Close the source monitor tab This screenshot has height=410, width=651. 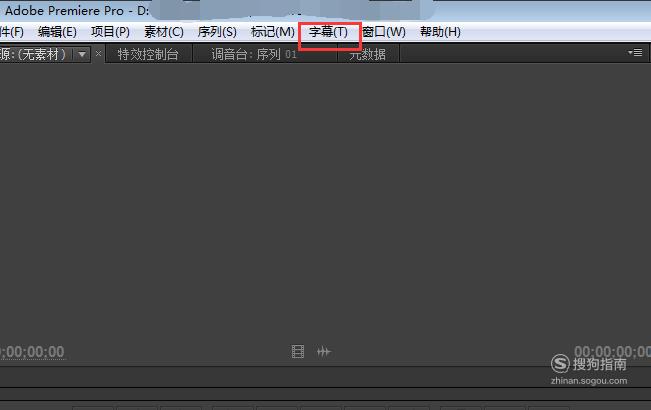(x=98, y=54)
